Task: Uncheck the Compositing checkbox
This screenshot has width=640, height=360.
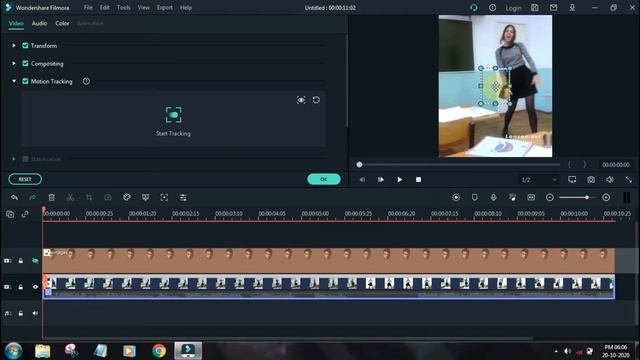Action: click(x=25, y=64)
